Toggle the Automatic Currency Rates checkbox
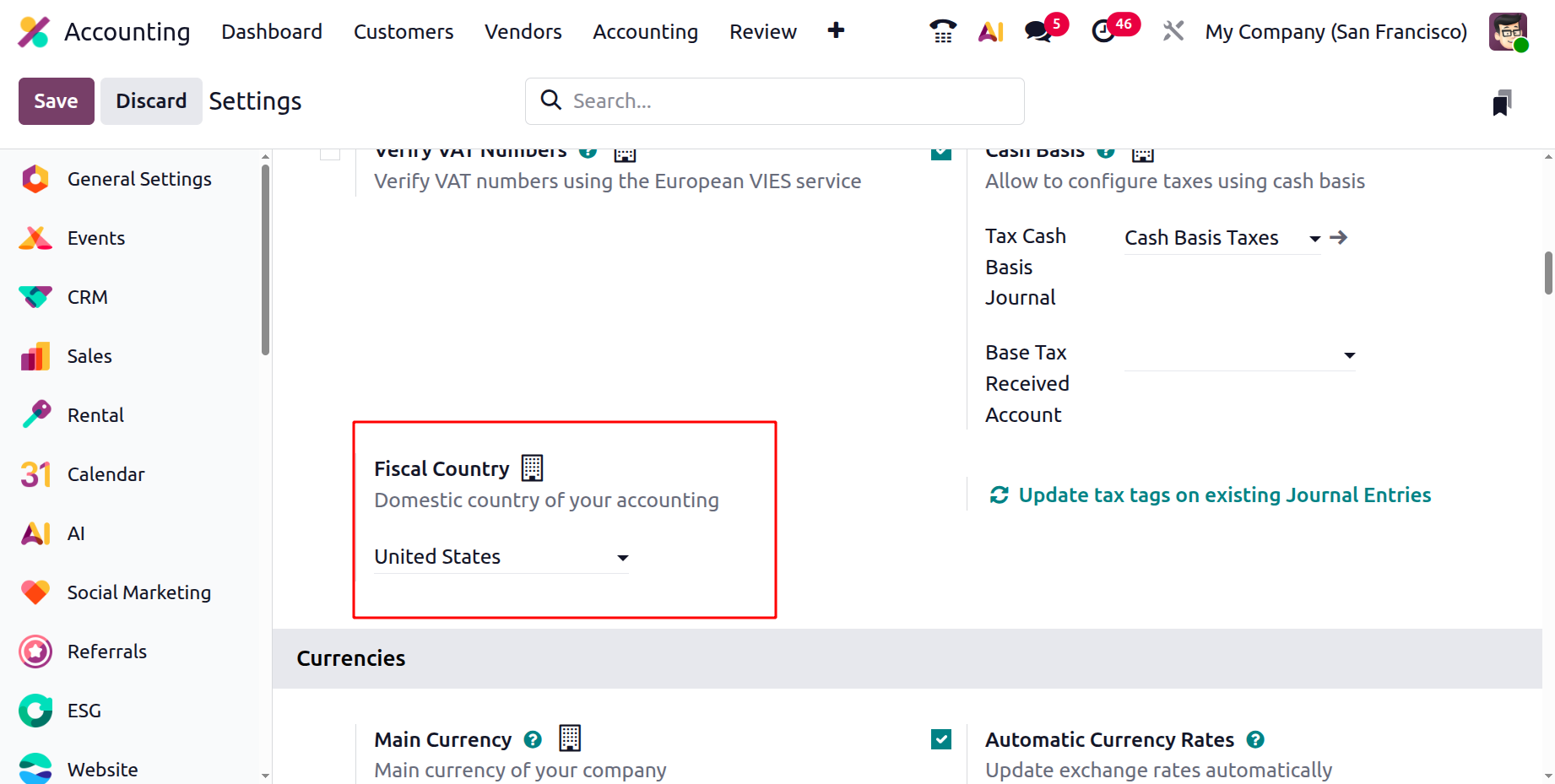Screen dimensions: 1555x784 pos(941,739)
